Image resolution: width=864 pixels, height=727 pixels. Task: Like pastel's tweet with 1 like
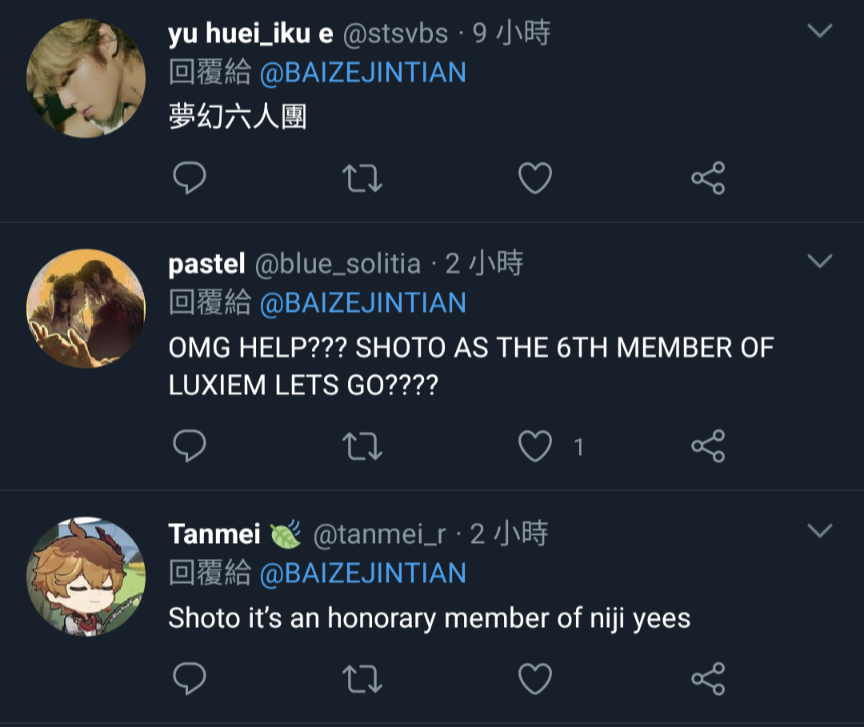535,446
